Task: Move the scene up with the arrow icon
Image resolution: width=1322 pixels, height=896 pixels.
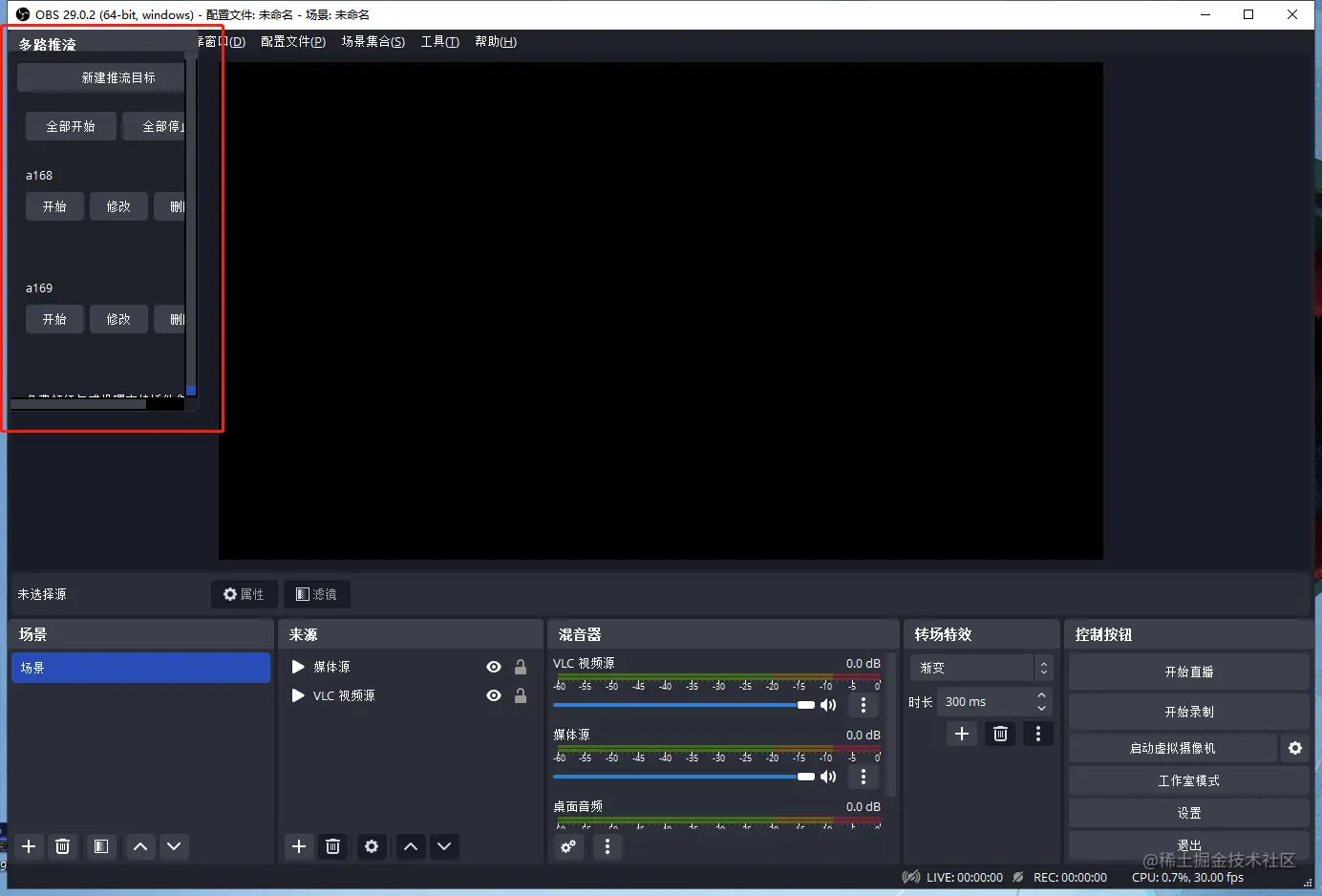Action: [140, 846]
